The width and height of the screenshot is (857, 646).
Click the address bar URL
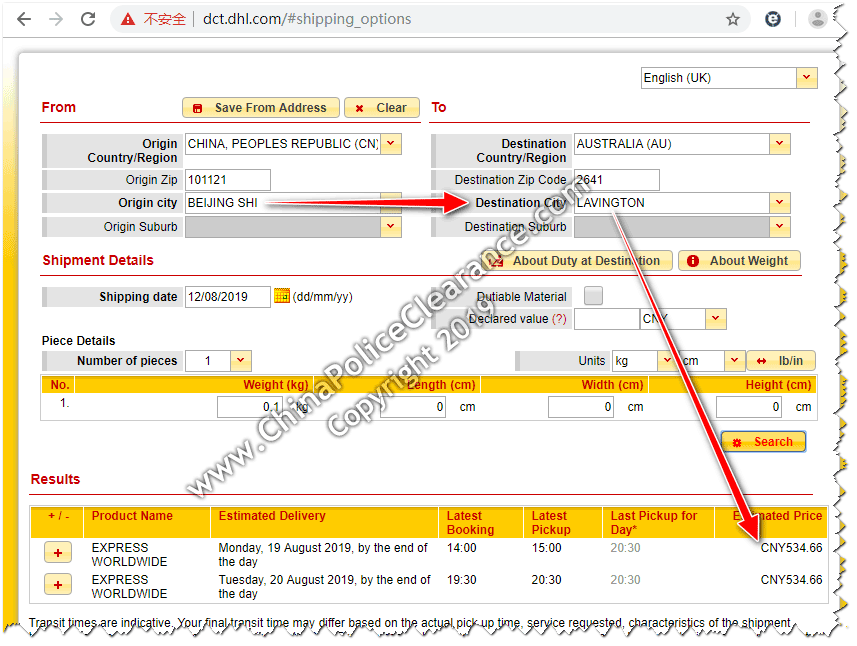tap(307, 19)
